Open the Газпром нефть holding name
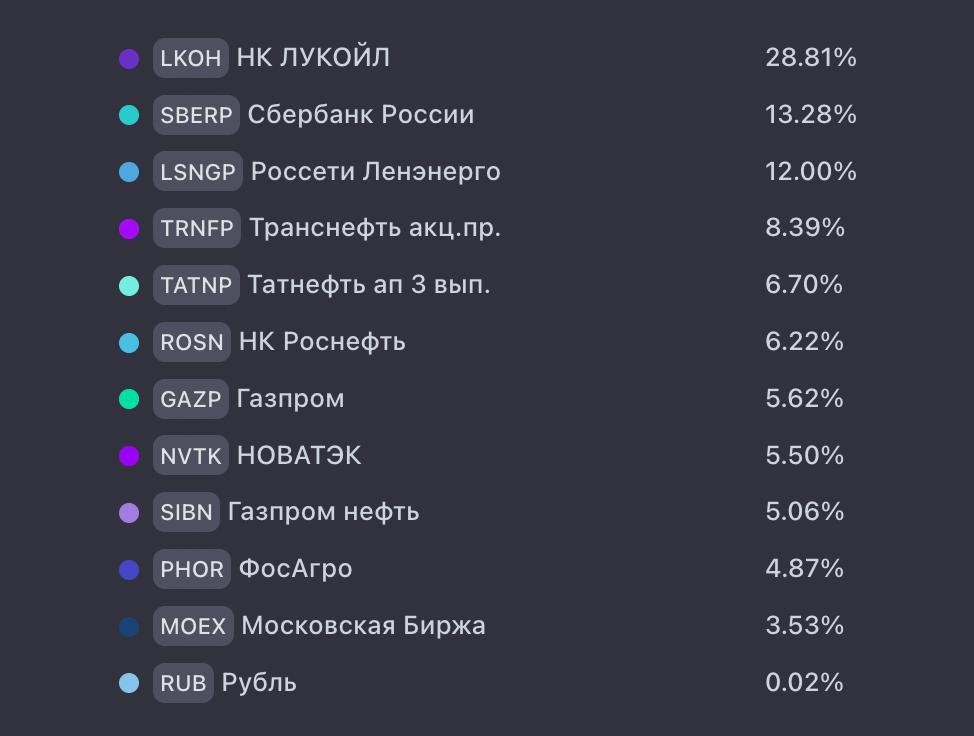974x736 pixels. [x=323, y=512]
